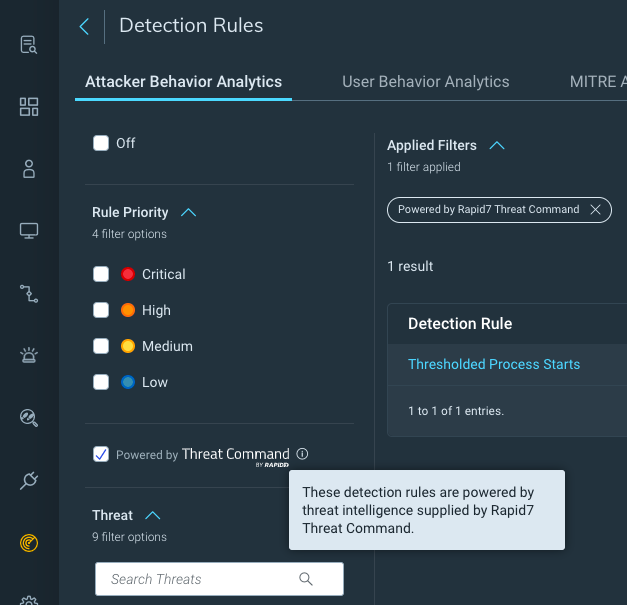Check the Critical priority checkbox

click(101, 274)
